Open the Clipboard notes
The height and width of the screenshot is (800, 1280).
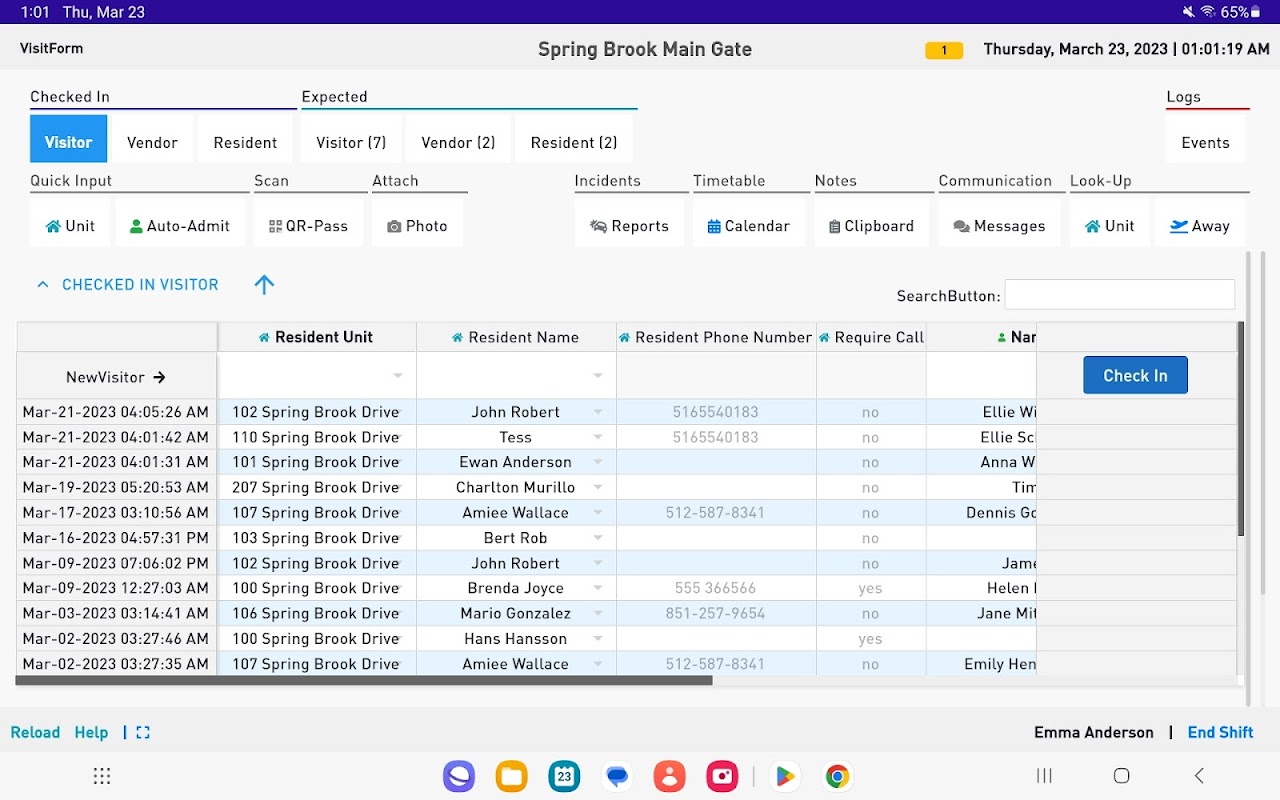point(871,226)
